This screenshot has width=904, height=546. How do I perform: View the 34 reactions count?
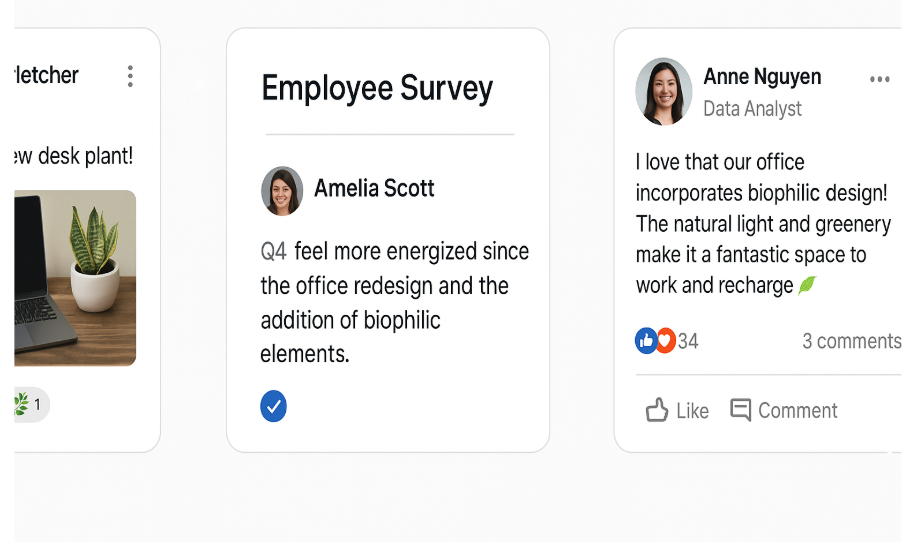(688, 341)
